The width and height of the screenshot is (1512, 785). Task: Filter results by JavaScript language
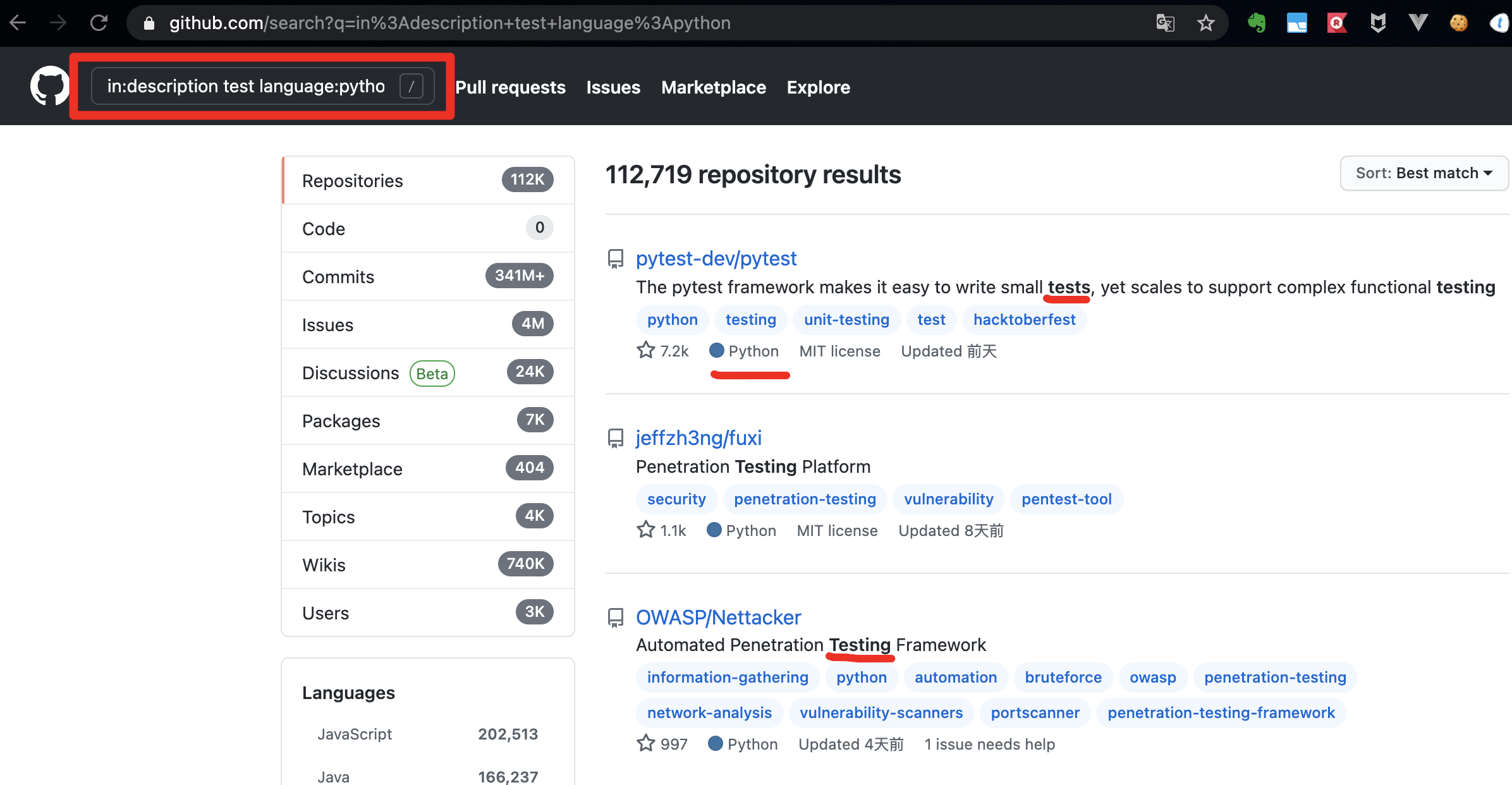[355, 734]
